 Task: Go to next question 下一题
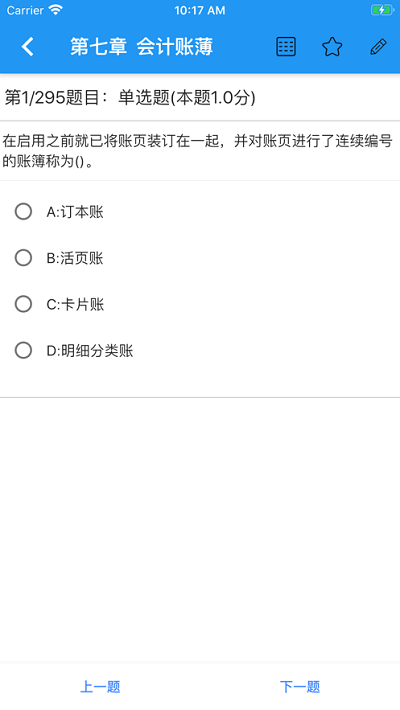point(300,687)
